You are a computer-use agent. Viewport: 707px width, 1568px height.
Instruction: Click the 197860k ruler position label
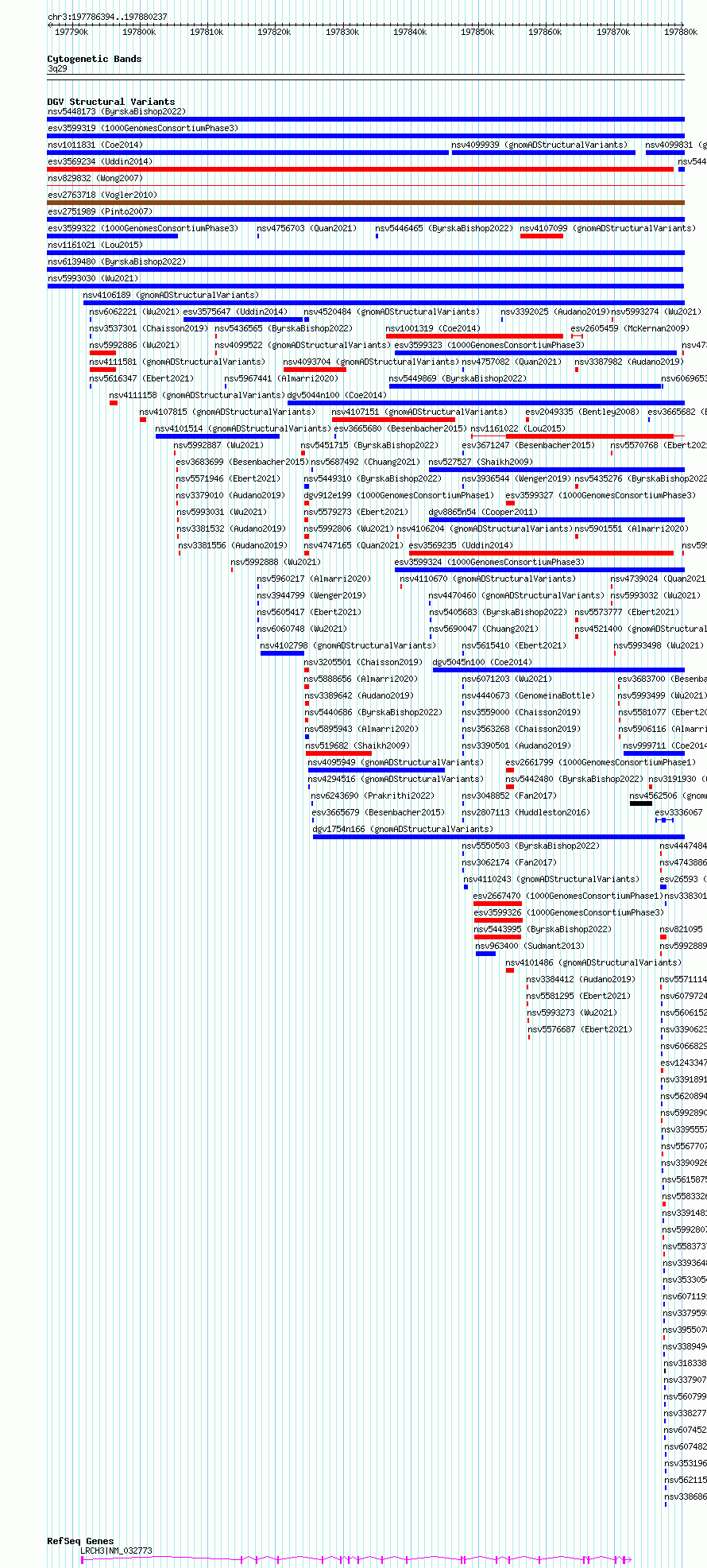(x=545, y=32)
